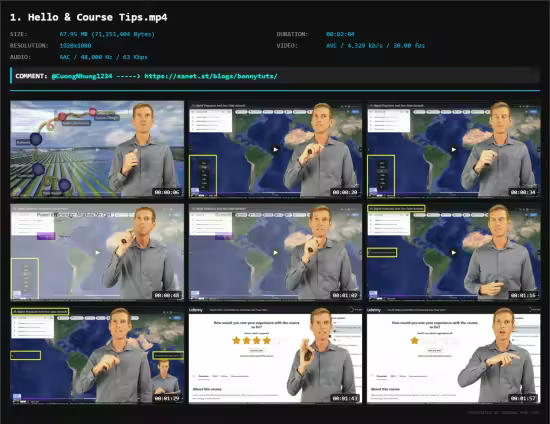Open the sanet.st/blogs/bonnytuts link in comment
Image resolution: width=550 pixels, height=424 pixels.
pyautogui.click(x=211, y=76)
